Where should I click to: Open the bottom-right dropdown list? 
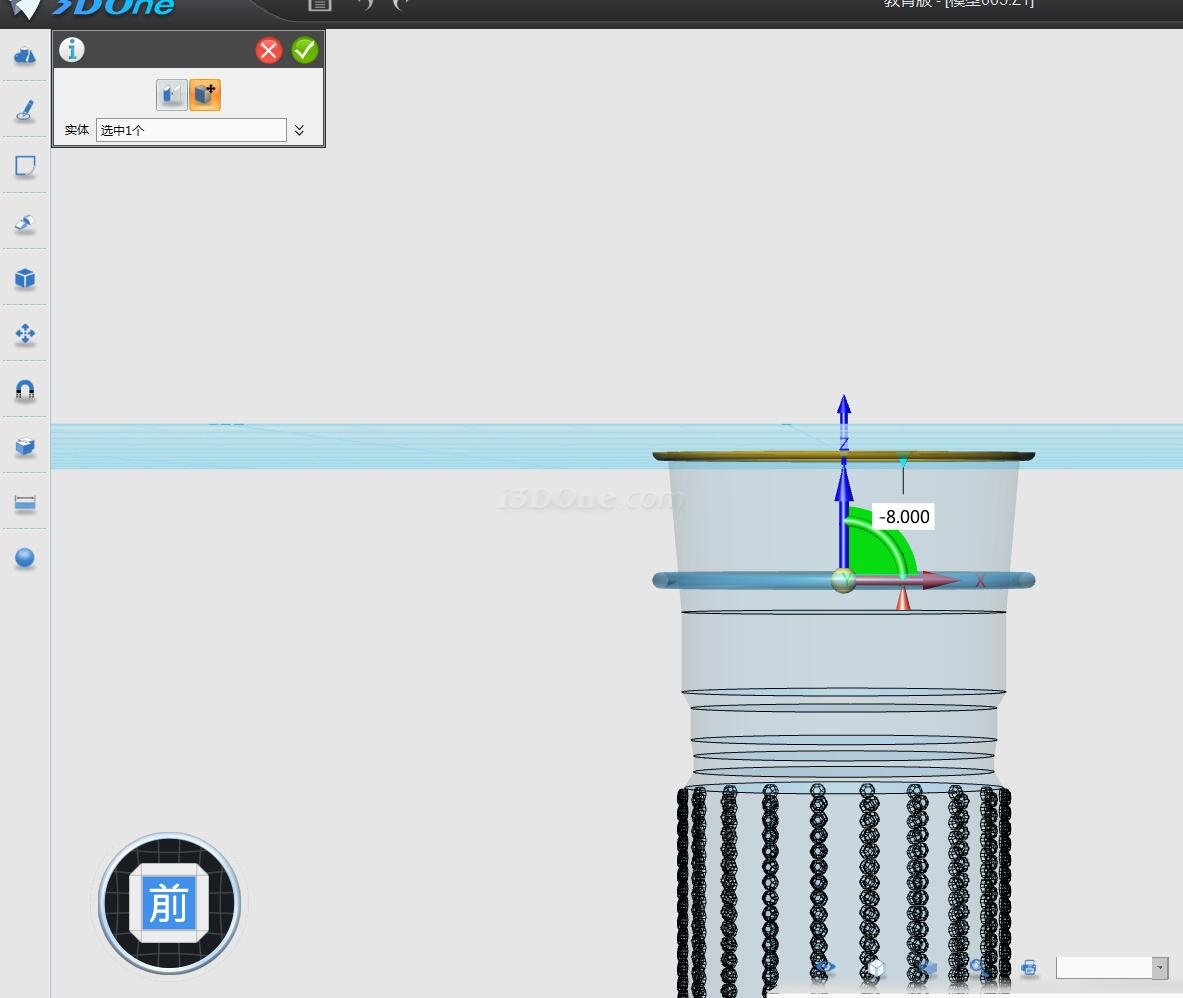point(1159,967)
